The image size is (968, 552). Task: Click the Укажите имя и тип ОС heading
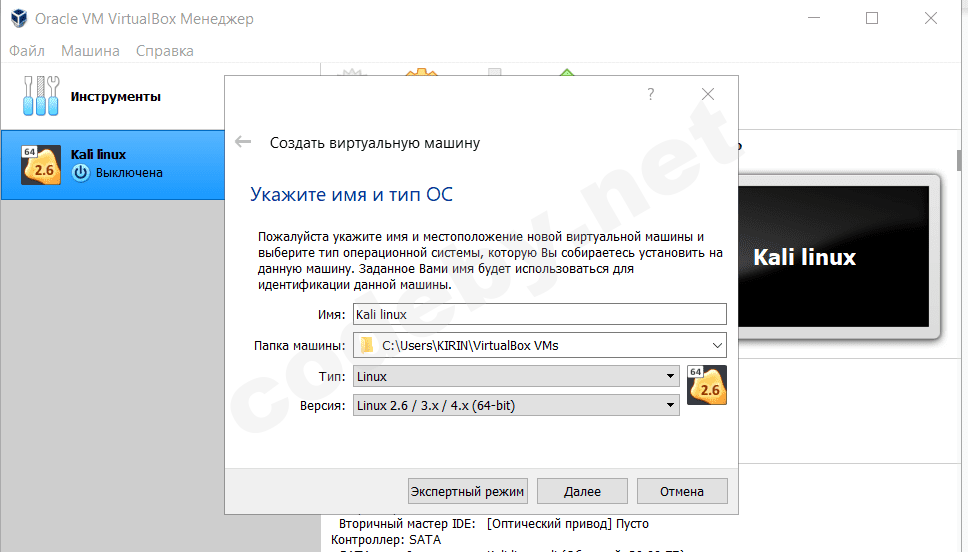351,194
